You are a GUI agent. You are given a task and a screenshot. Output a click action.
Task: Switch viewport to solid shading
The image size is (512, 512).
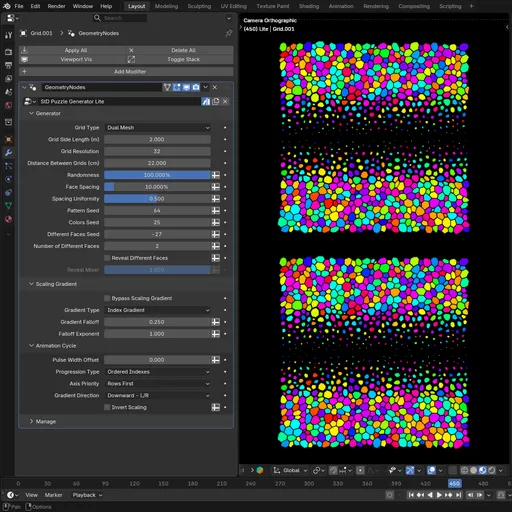pyautogui.click(x=473, y=470)
